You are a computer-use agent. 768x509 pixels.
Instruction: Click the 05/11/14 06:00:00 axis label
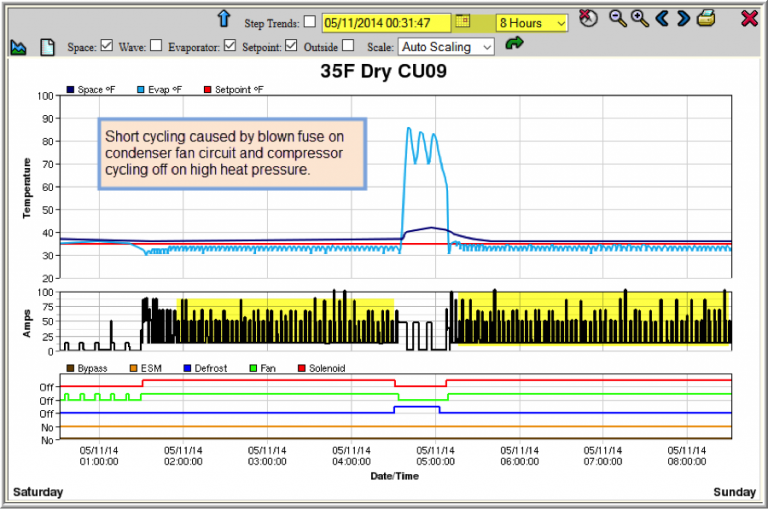[519, 456]
